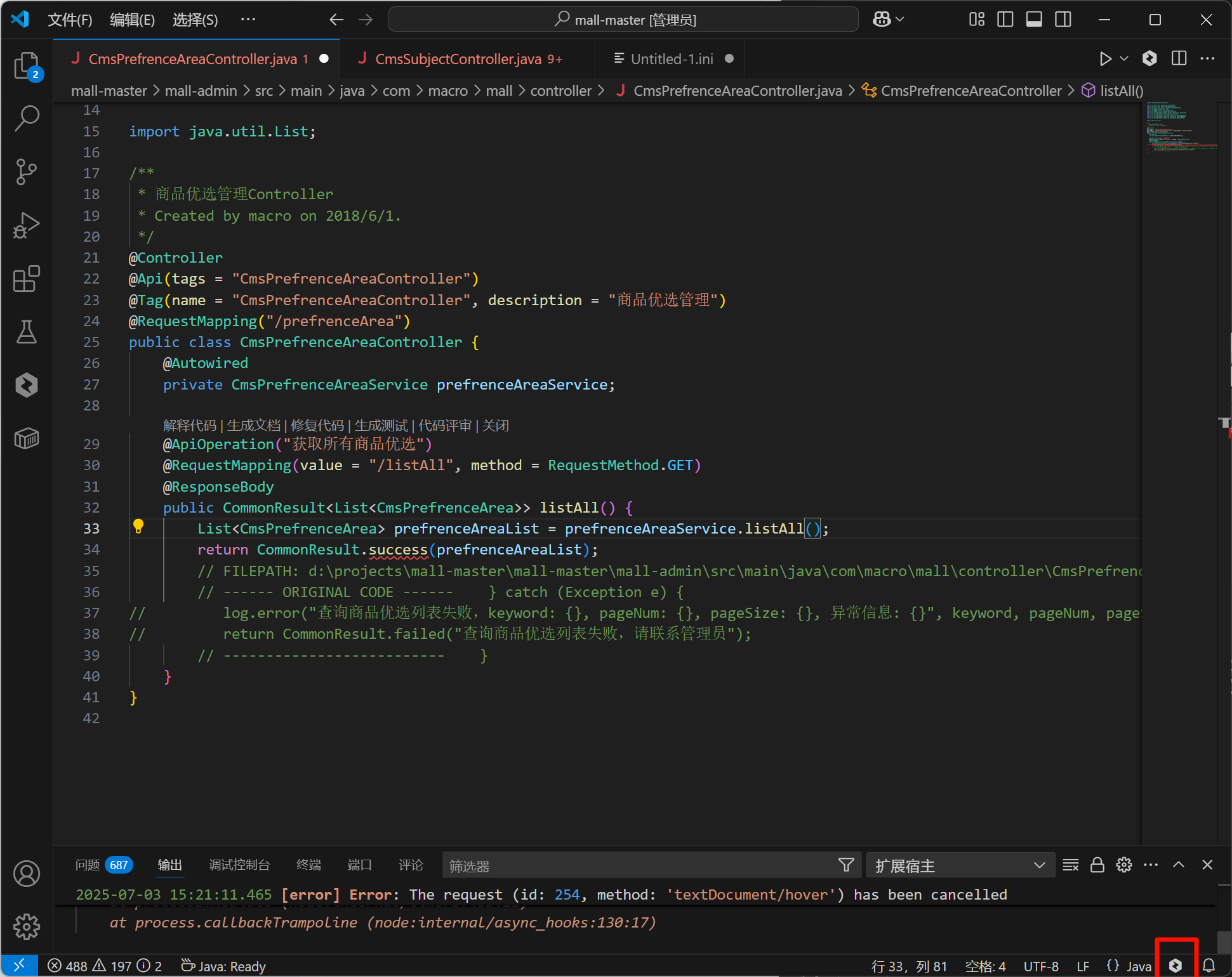Toggle the primary side bar layout button

click(1005, 20)
